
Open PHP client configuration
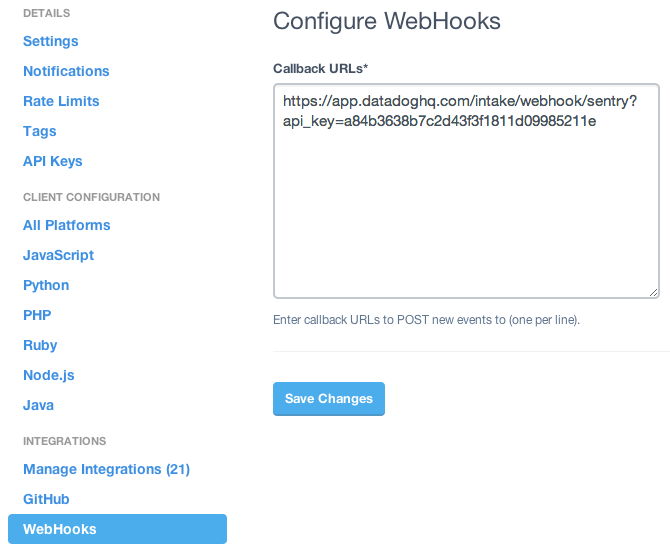tap(37, 315)
